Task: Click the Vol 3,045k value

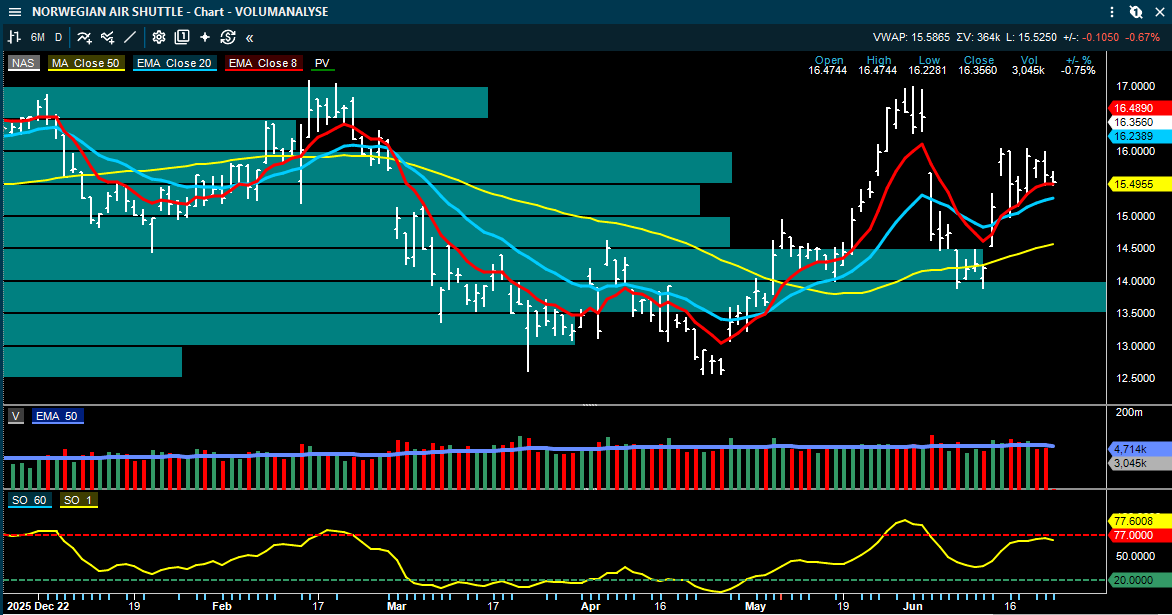Action: (x=1028, y=70)
